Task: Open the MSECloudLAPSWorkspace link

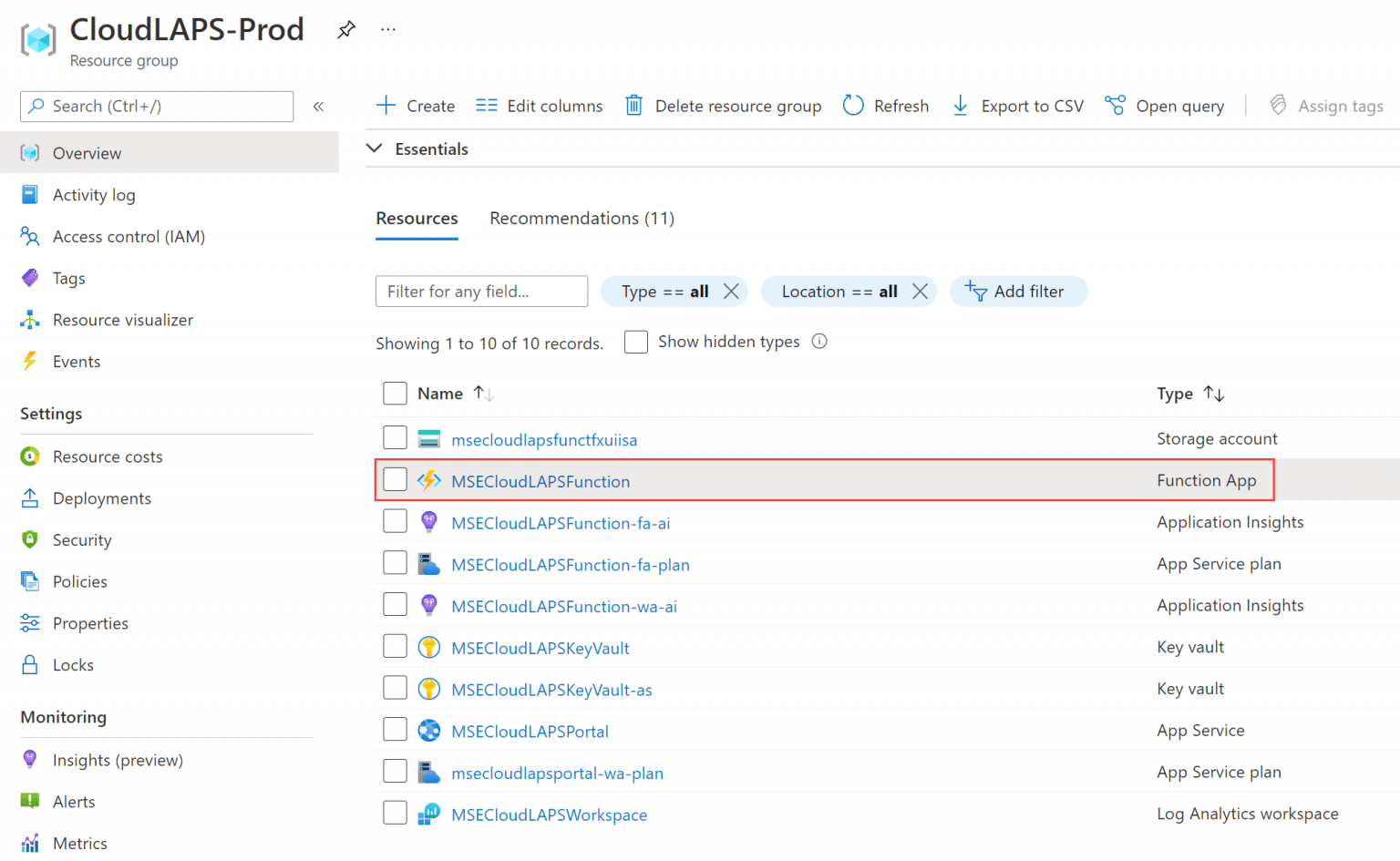Action: tap(549, 815)
